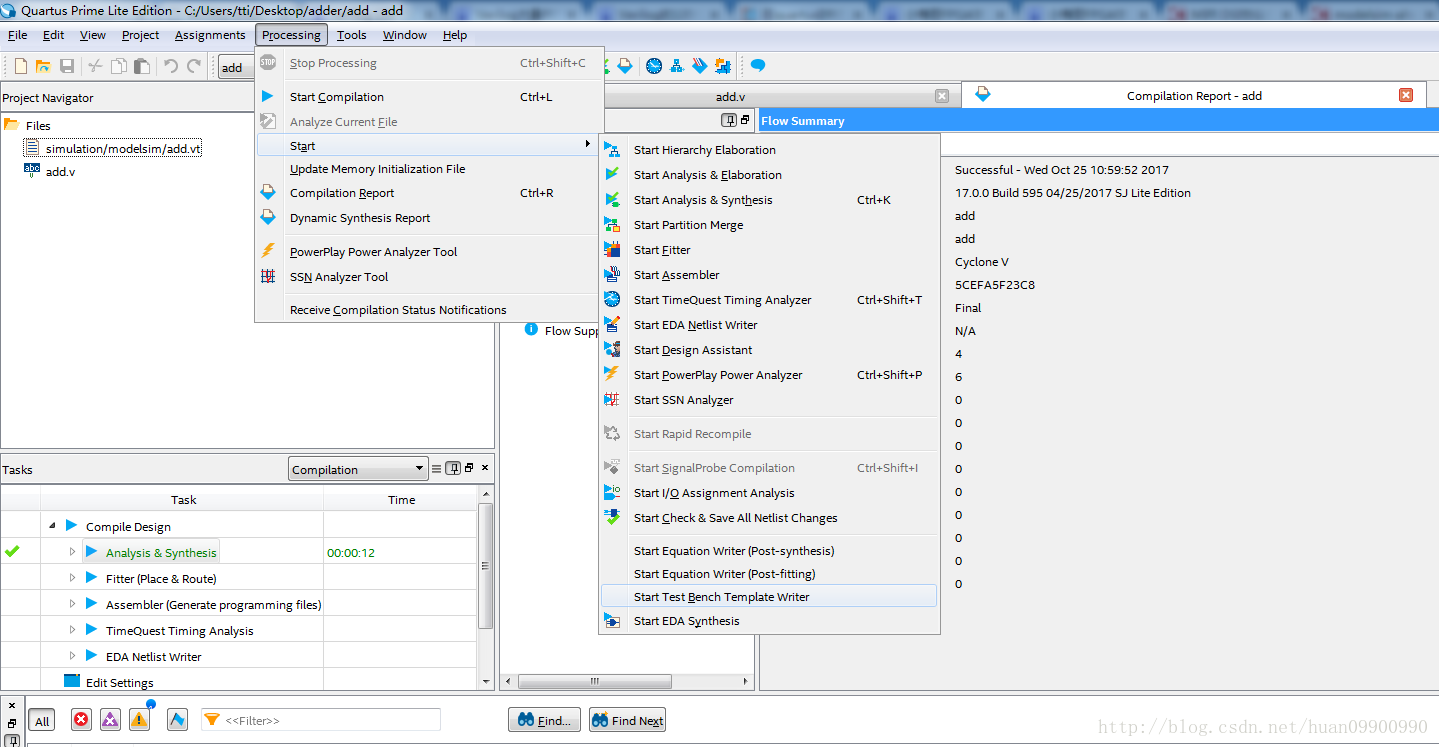The image size is (1439, 747).
Task: Select Start Analysis & Synthesis entry
Action: (x=769, y=200)
